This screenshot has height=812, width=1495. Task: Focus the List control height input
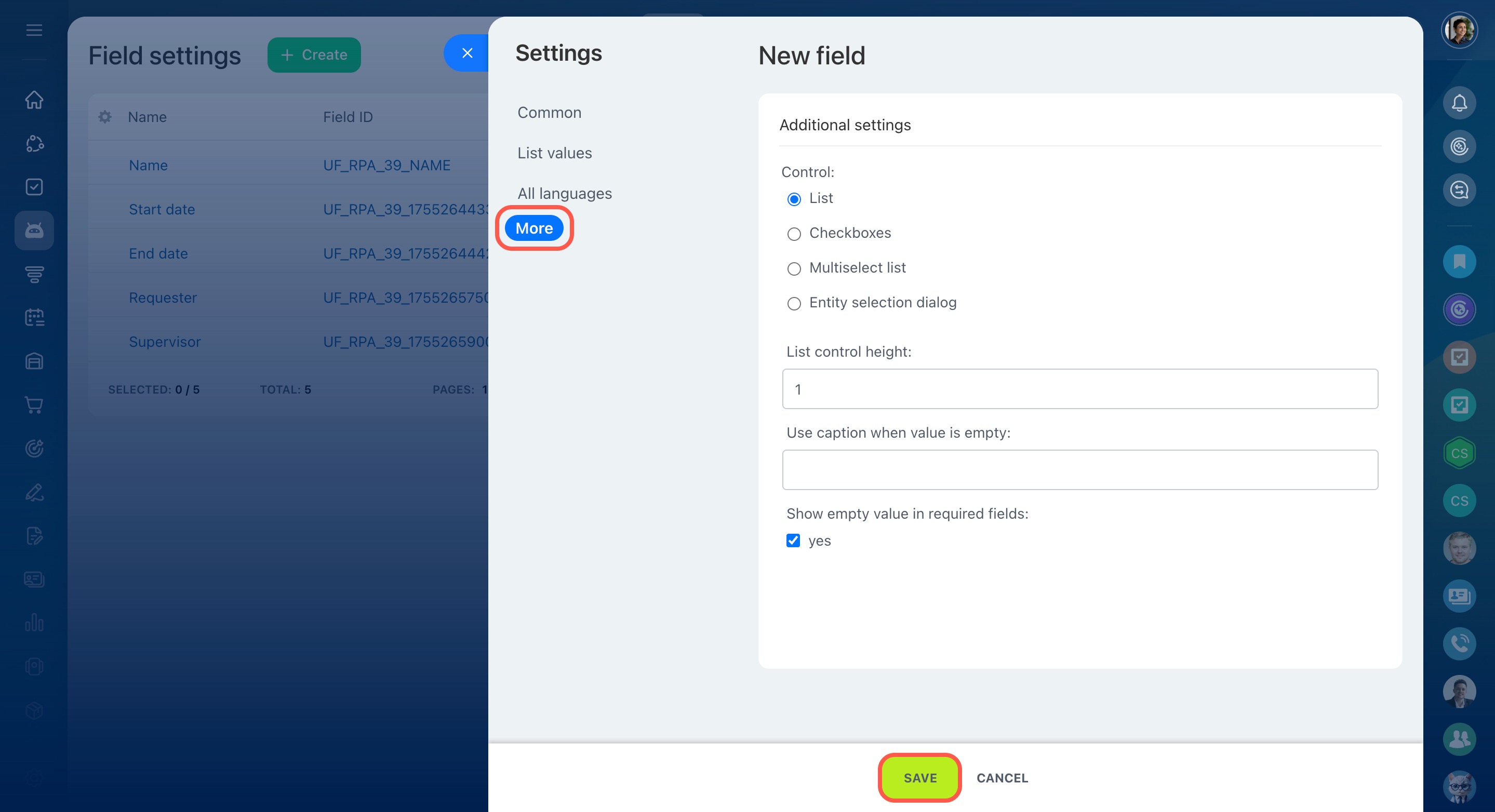point(1079,389)
